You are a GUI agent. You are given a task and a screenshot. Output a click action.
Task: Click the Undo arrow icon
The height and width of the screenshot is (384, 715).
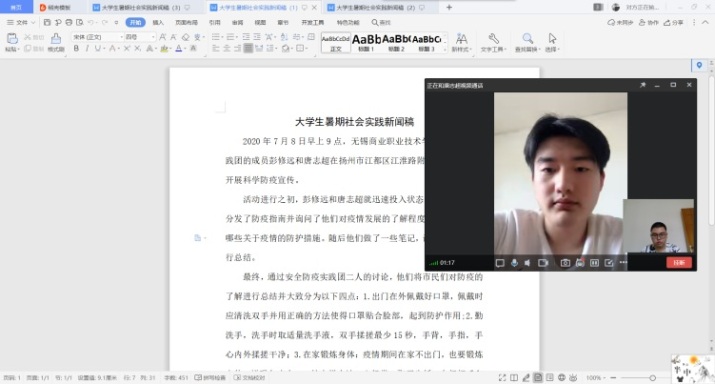click(x=91, y=22)
